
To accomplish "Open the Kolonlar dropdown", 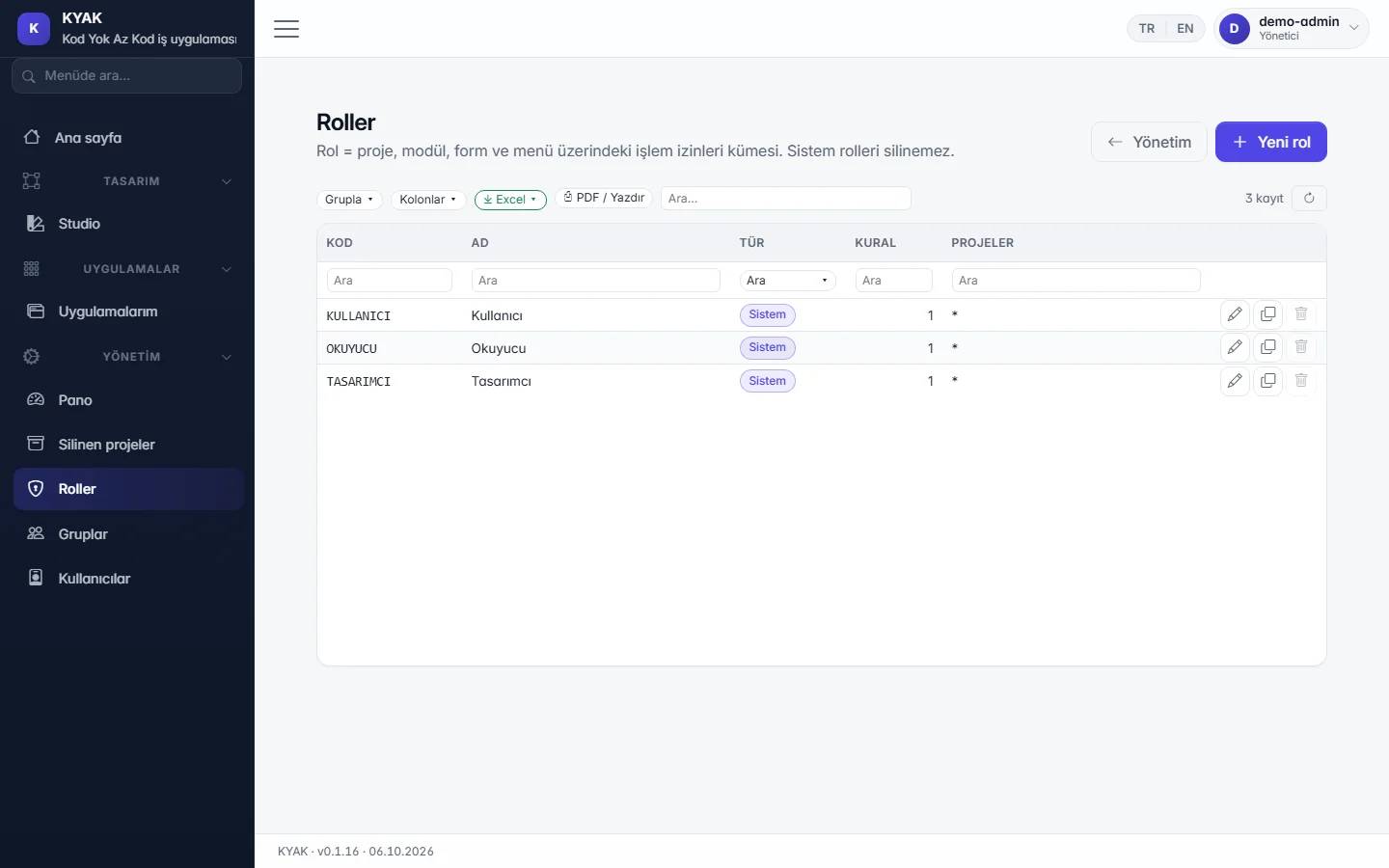I will coord(428,200).
